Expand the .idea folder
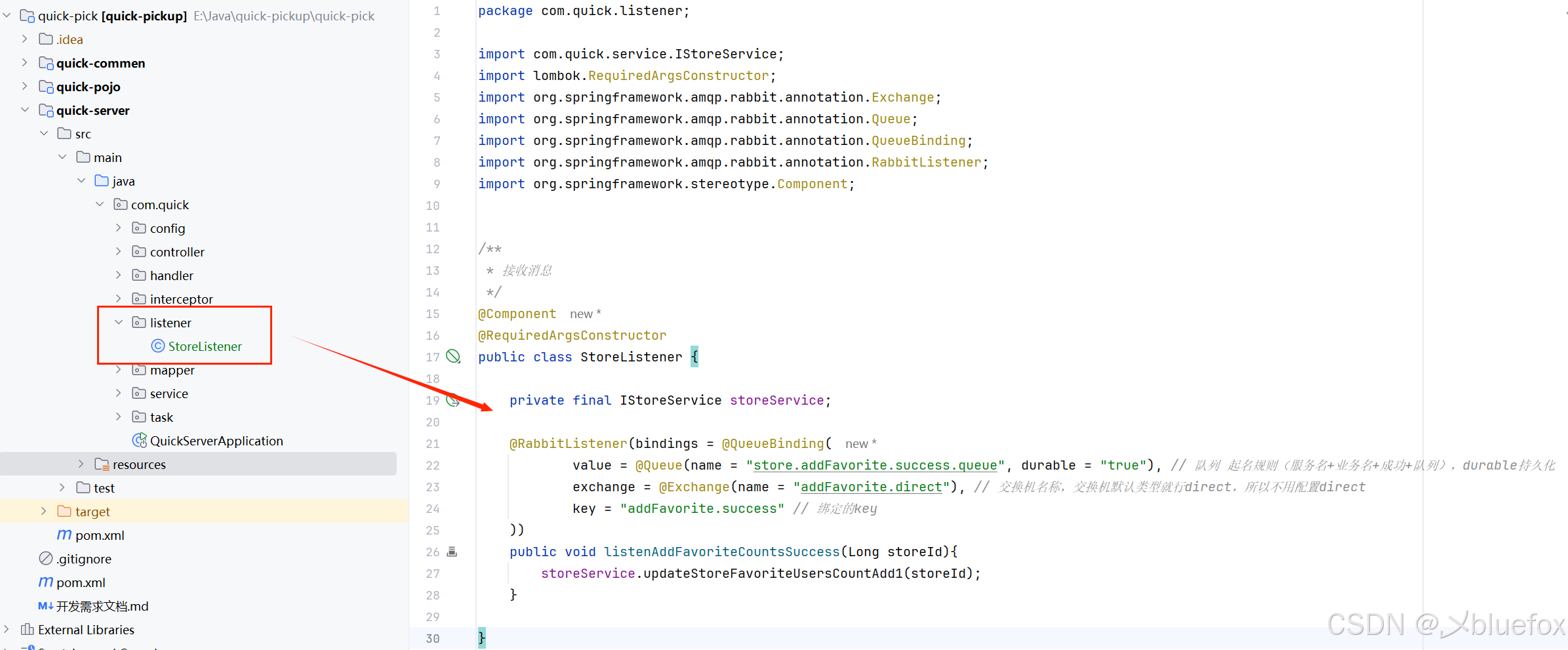The image size is (1568, 650). [x=25, y=39]
